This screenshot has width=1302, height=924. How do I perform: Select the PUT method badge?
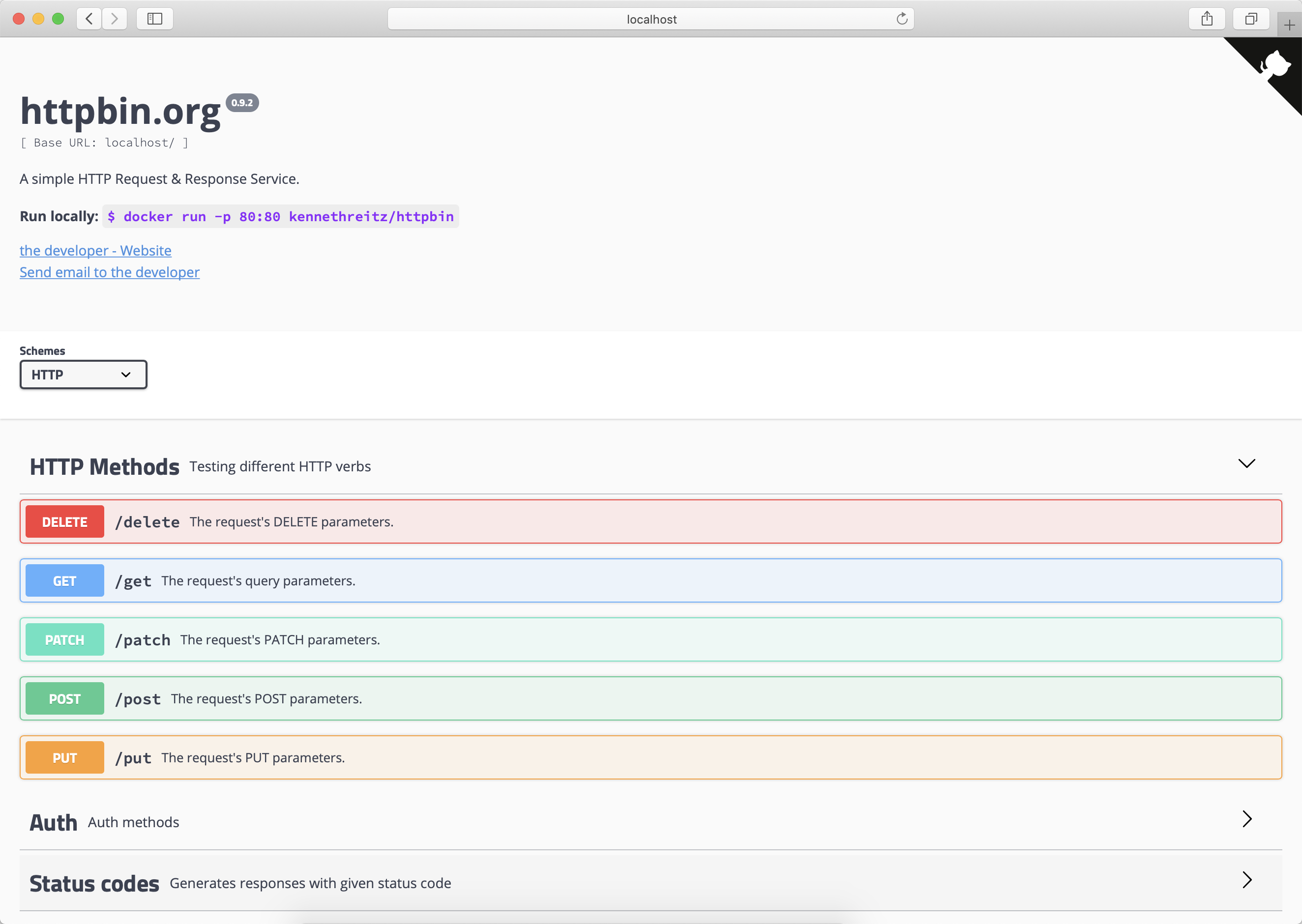point(64,757)
